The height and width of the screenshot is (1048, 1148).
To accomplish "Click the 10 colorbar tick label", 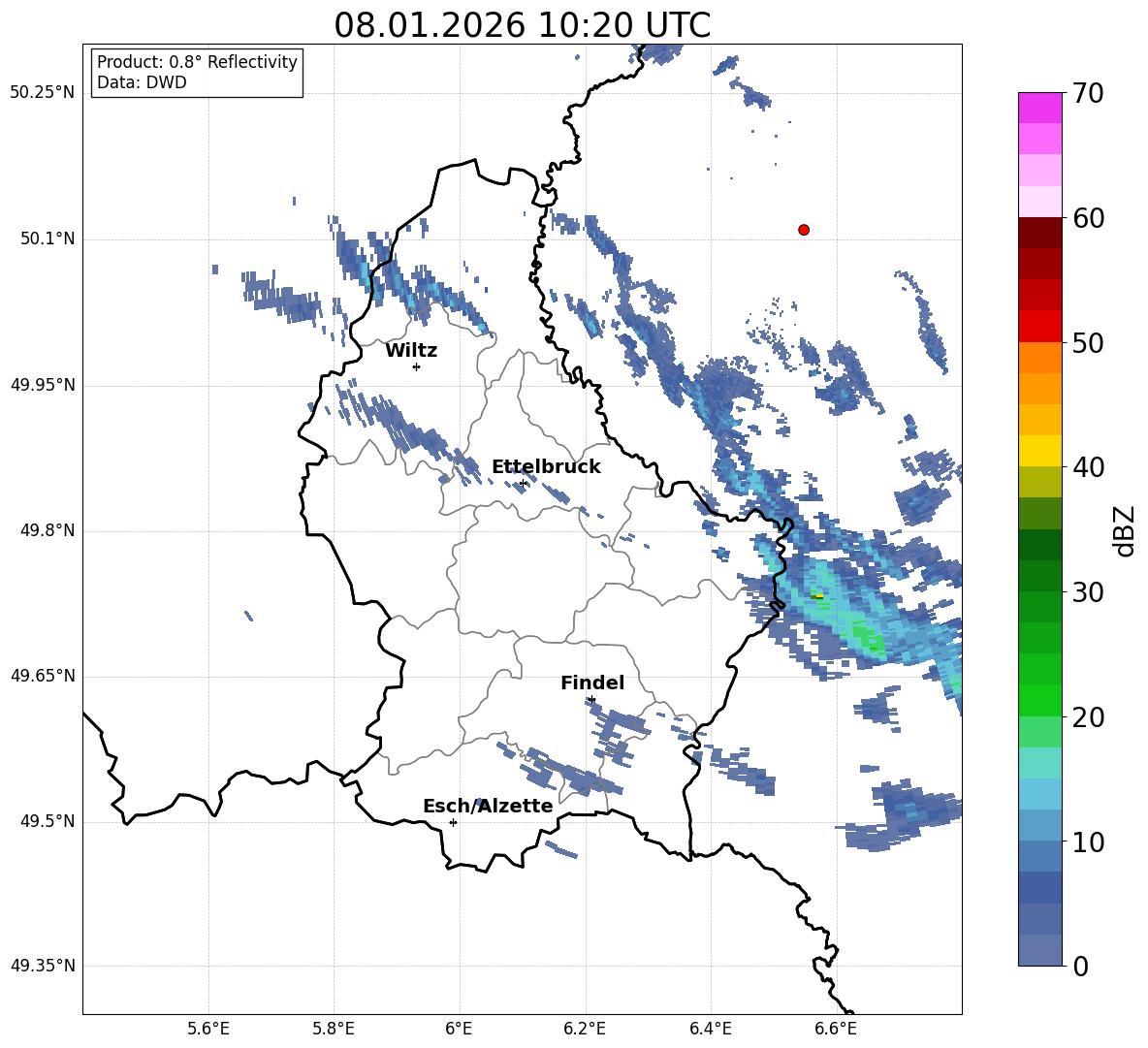I will (x=1088, y=842).
